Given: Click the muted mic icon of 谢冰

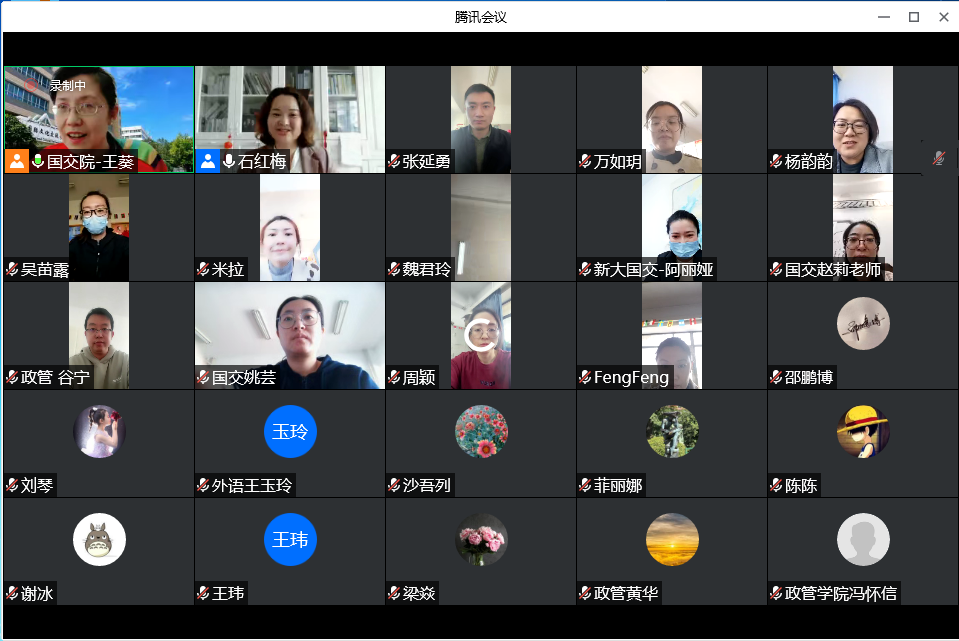Looking at the screenshot, I should pyautogui.click(x=12, y=593).
